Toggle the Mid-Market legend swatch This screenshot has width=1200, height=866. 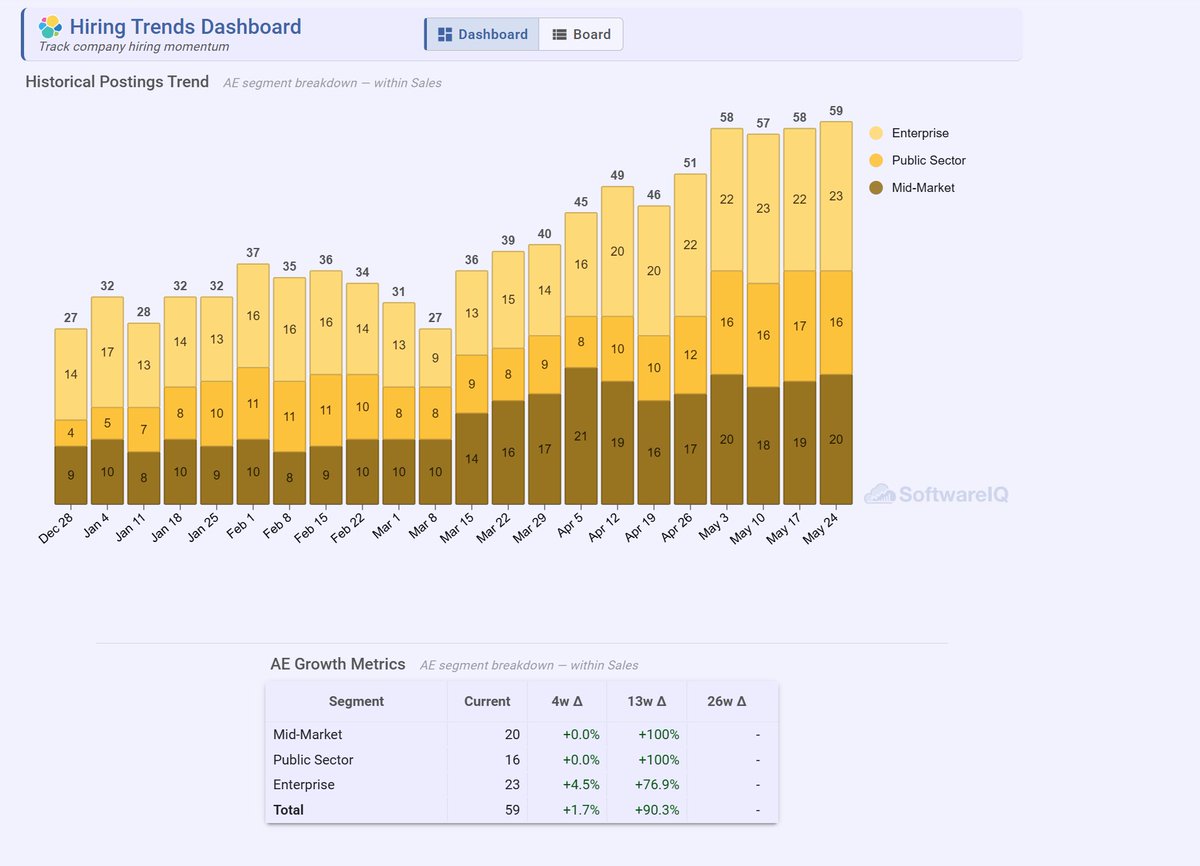pyautogui.click(x=876, y=187)
